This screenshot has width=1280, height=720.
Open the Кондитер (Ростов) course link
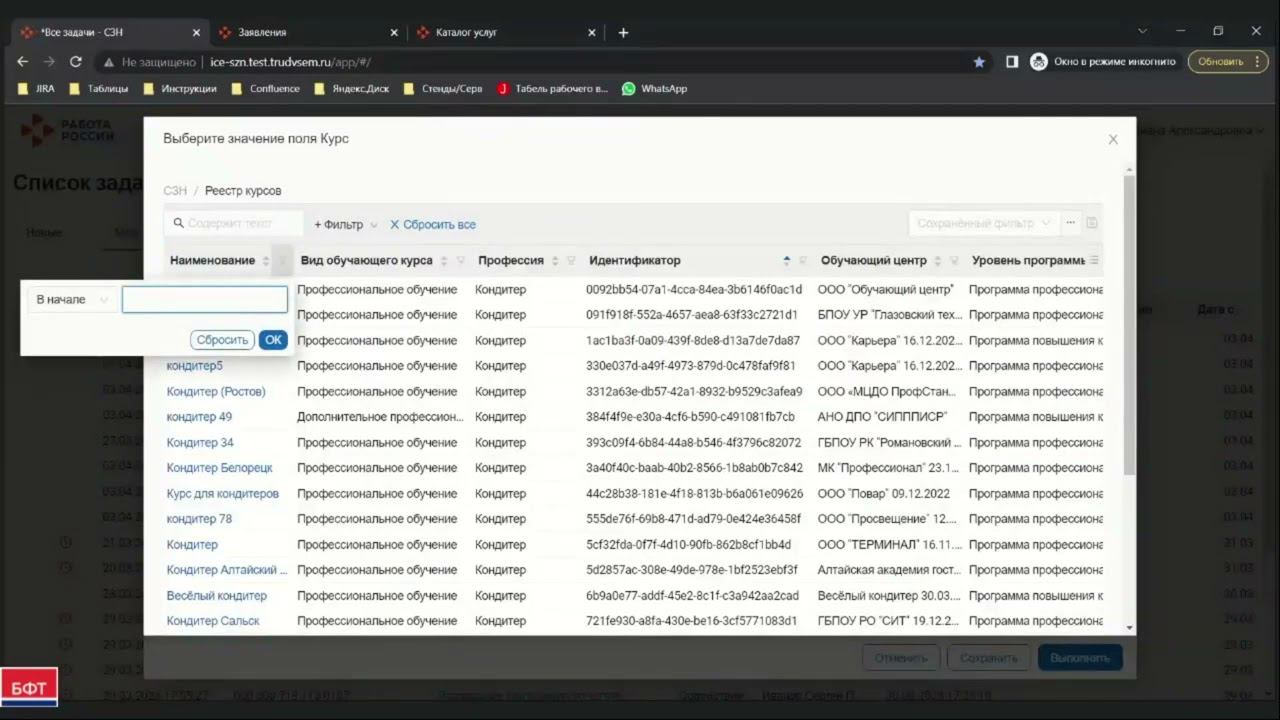(x=216, y=392)
